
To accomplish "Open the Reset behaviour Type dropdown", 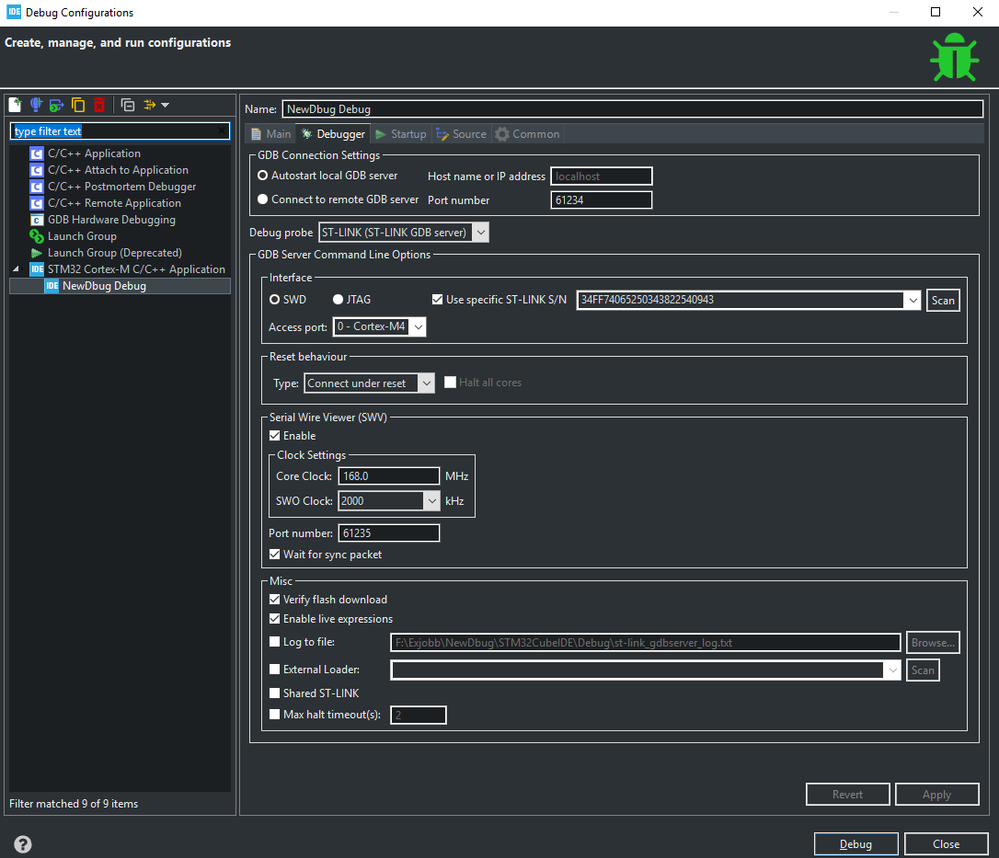I will pyautogui.click(x=426, y=383).
